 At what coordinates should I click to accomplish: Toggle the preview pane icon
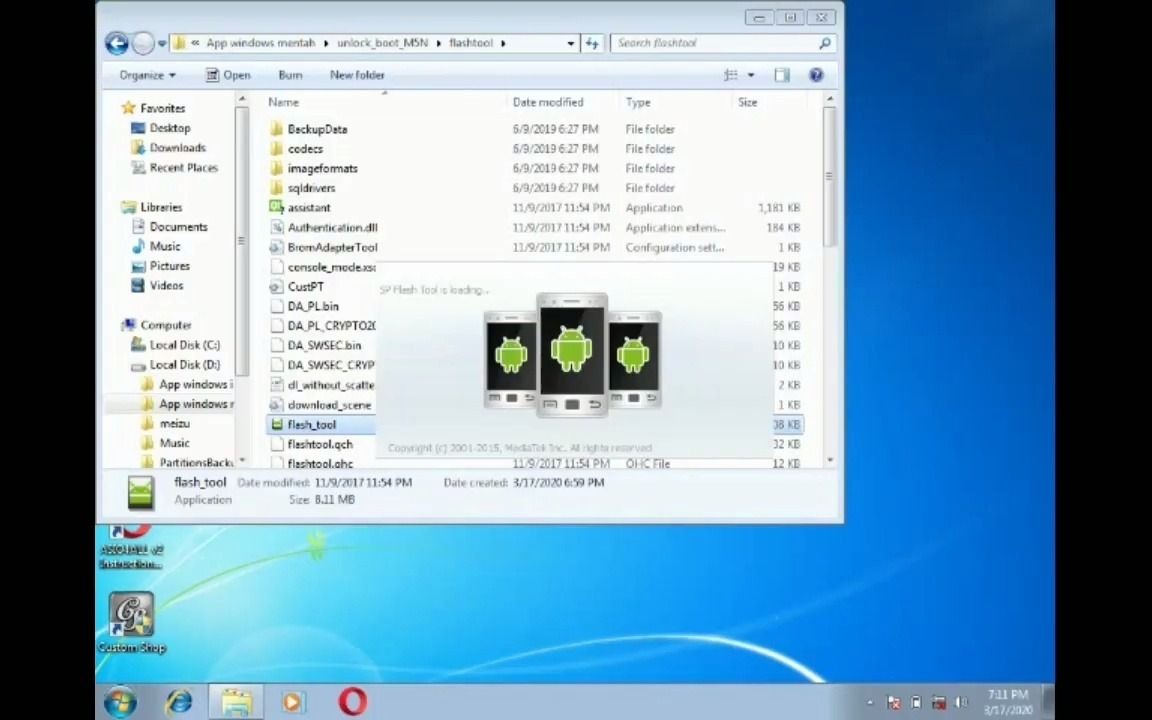pyautogui.click(x=782, y=75)
